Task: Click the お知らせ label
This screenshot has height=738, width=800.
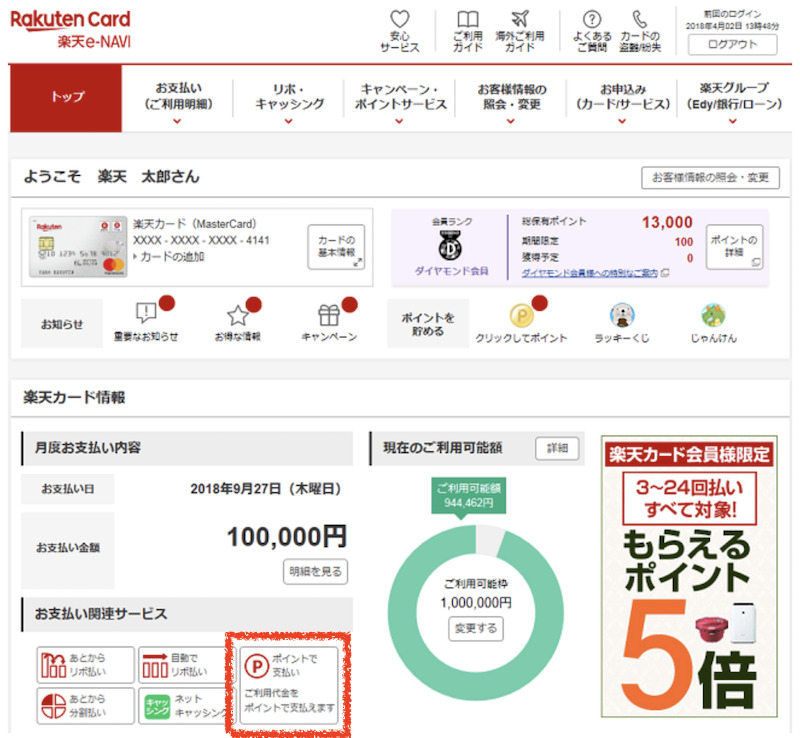Action: pyautogui.click(x=62, y=324)
